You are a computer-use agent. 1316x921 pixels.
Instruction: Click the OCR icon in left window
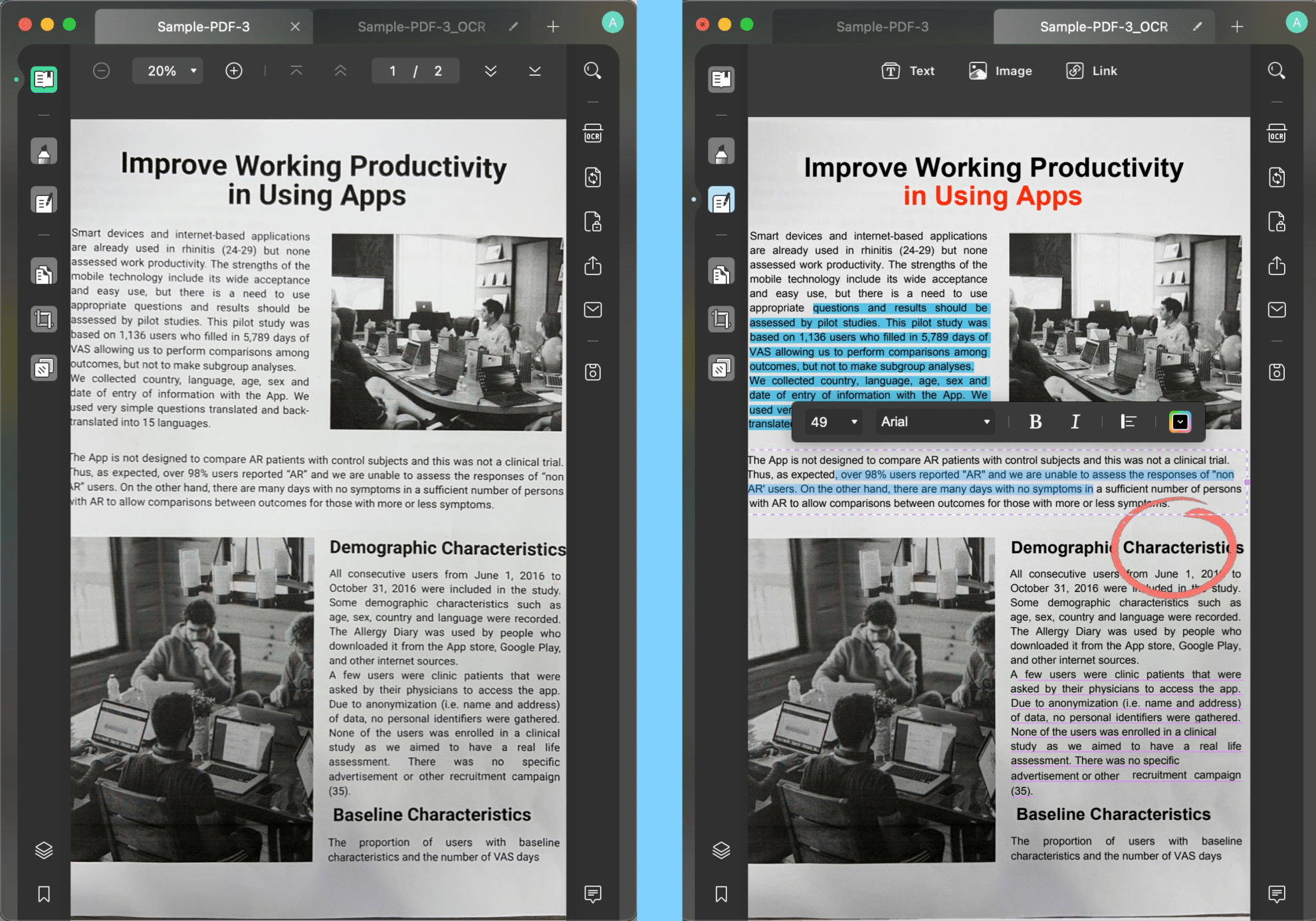coord(593,134)
